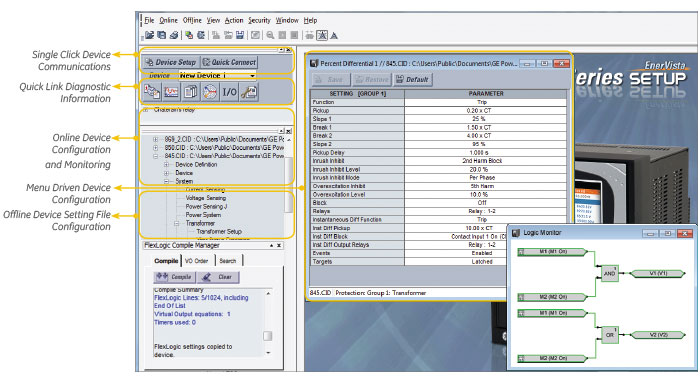700x382 pixels.
Task: Open the Window menu
Action: pyautogui.click(x=287, y=20)
